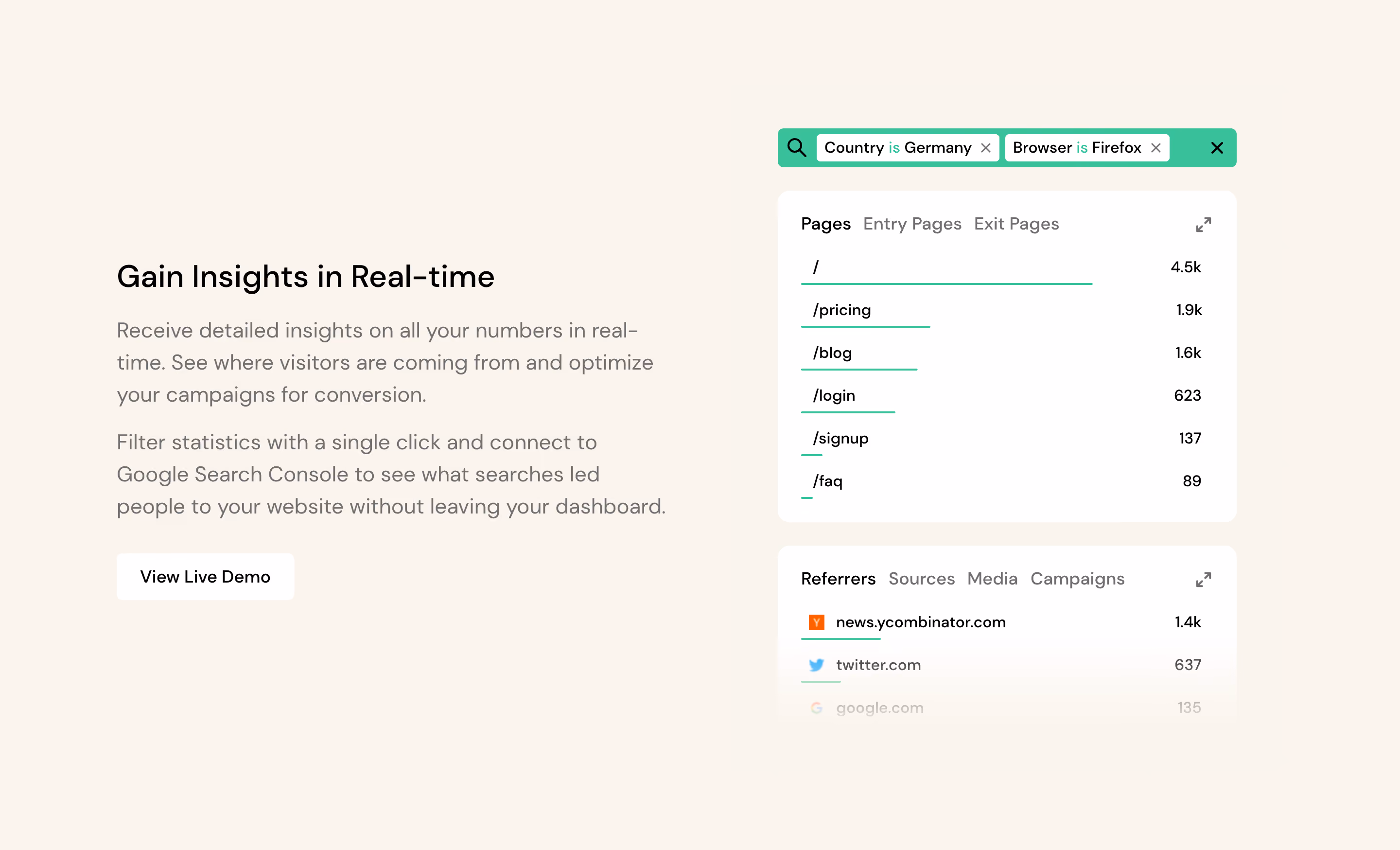Image resolution: width=1400 pixels, height=850 pixels.
Task: Remove the Country is Germany filter
Action: pyautogui.click(x=986, y=148)
